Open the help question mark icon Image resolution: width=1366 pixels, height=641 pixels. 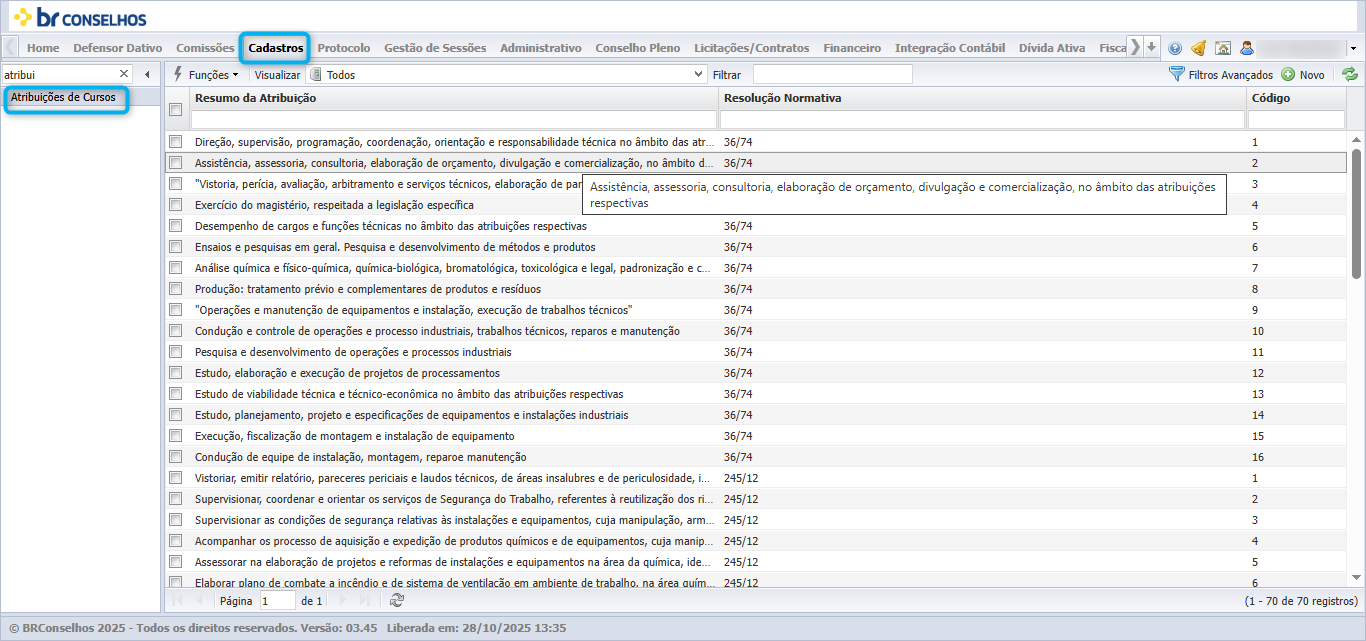(1175, 48)
